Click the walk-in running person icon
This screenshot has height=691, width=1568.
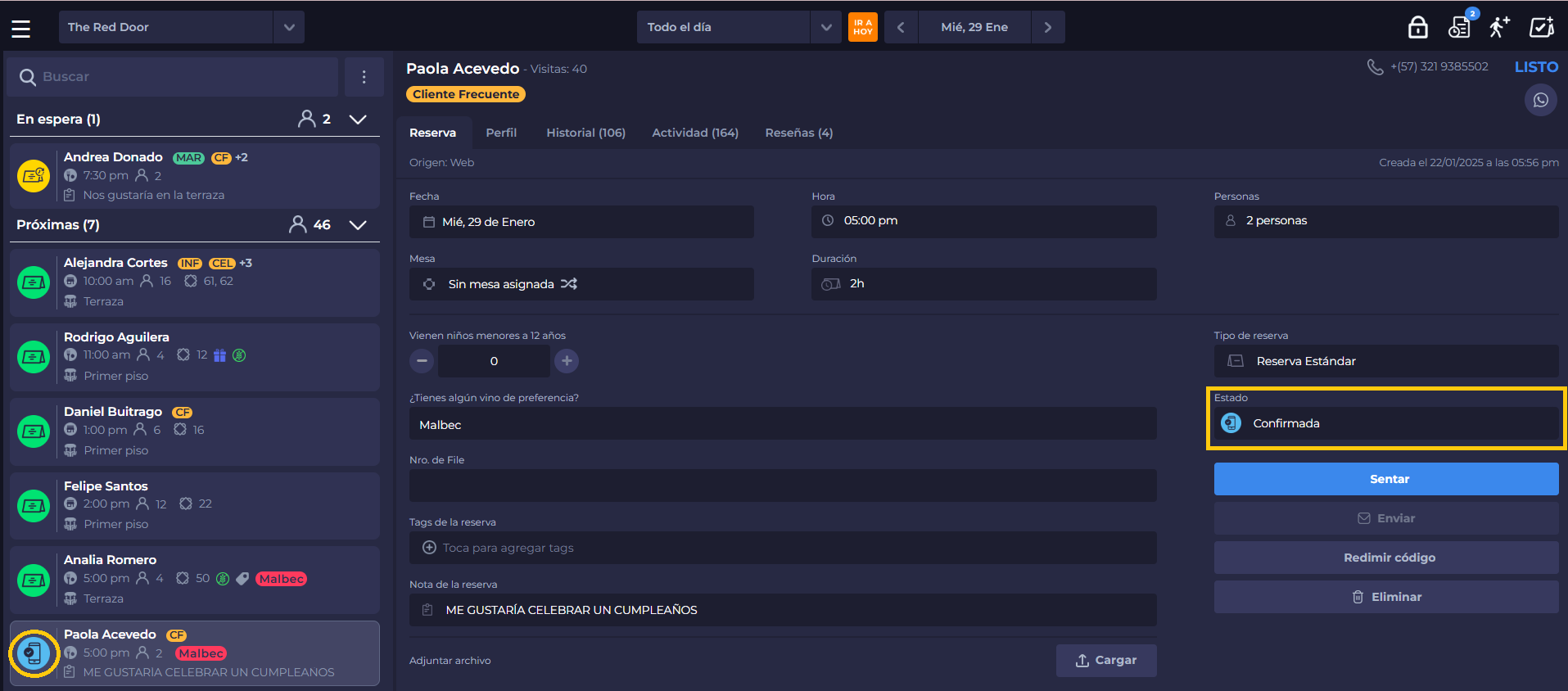[1499, 27]
